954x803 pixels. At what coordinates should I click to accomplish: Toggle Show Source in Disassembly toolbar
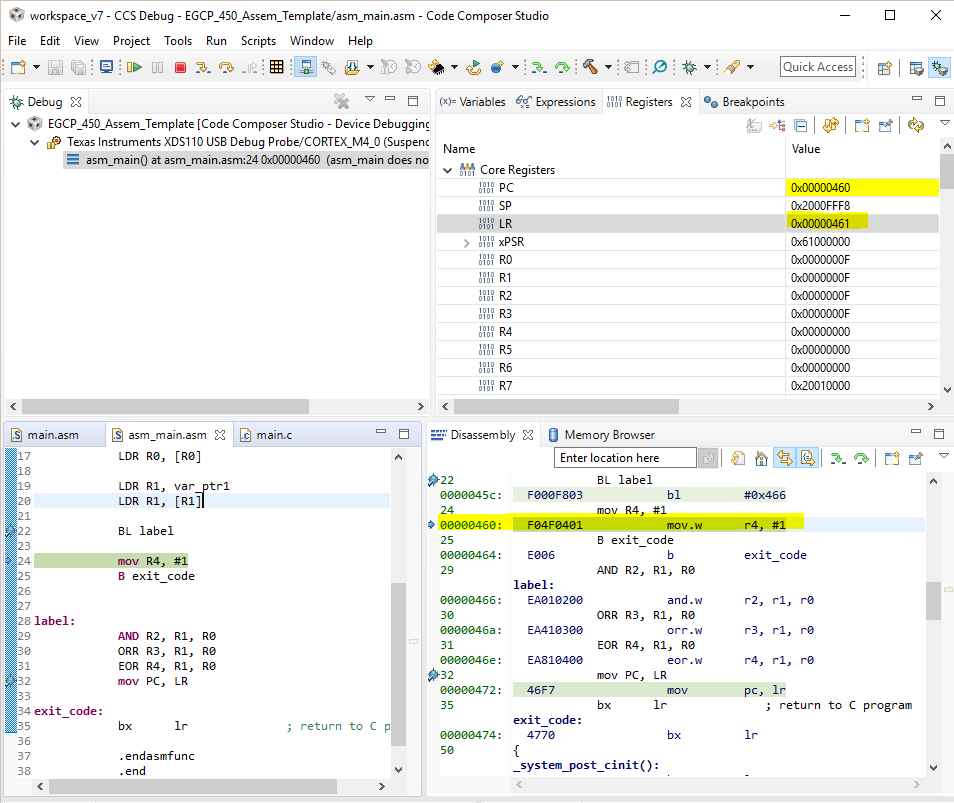(x=808, y=458)
